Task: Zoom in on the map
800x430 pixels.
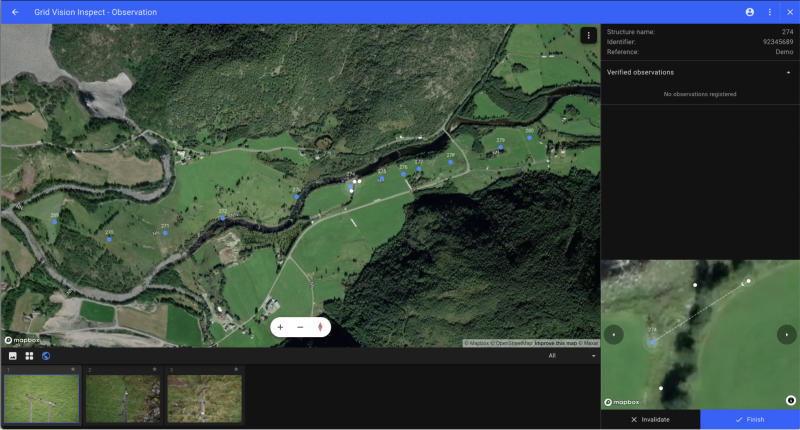Action: (x=281, y=327)
